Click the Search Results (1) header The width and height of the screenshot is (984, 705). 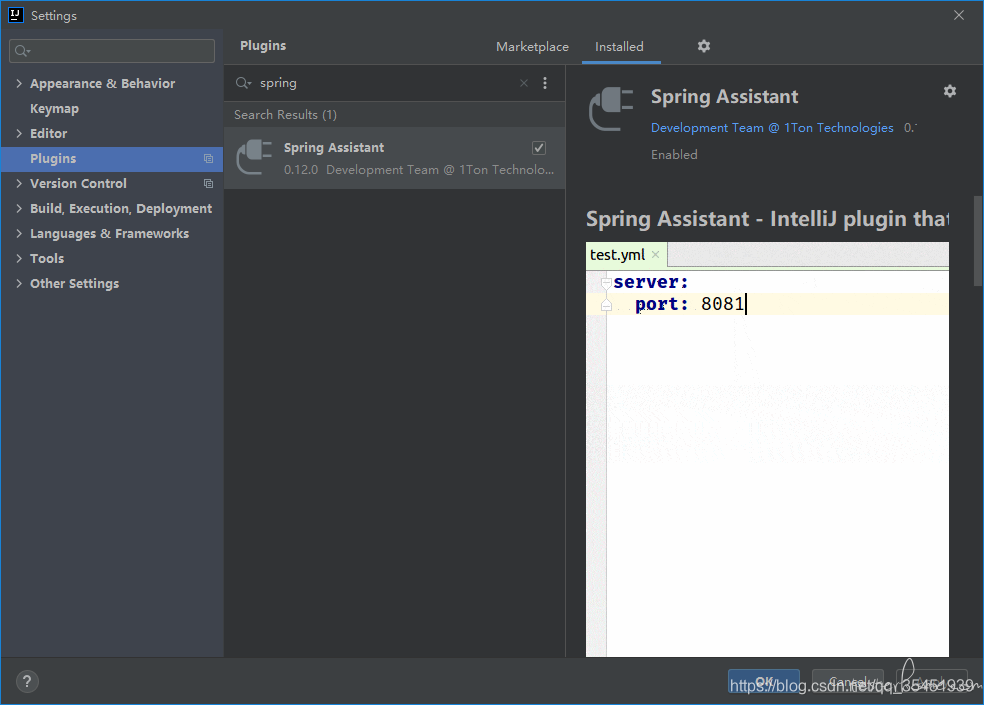tap(286, 115)
